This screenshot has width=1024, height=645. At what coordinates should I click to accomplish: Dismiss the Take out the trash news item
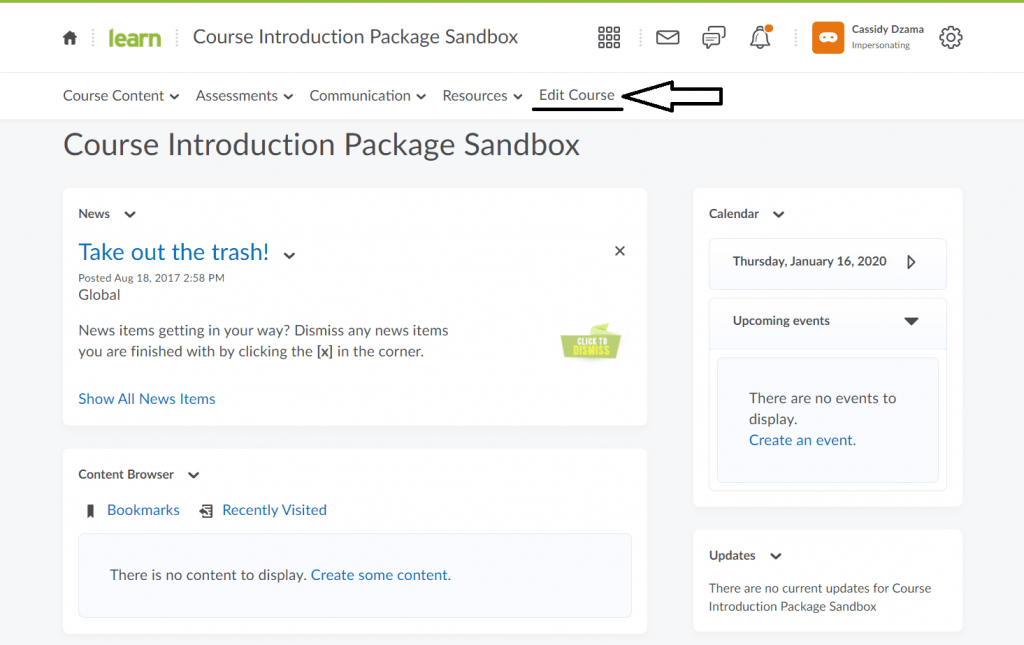[620, 251]
